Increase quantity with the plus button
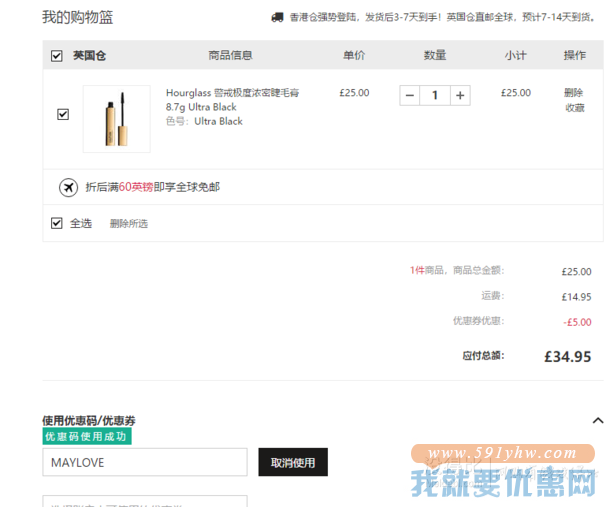 pyautogui.click(x=460, y=95)
